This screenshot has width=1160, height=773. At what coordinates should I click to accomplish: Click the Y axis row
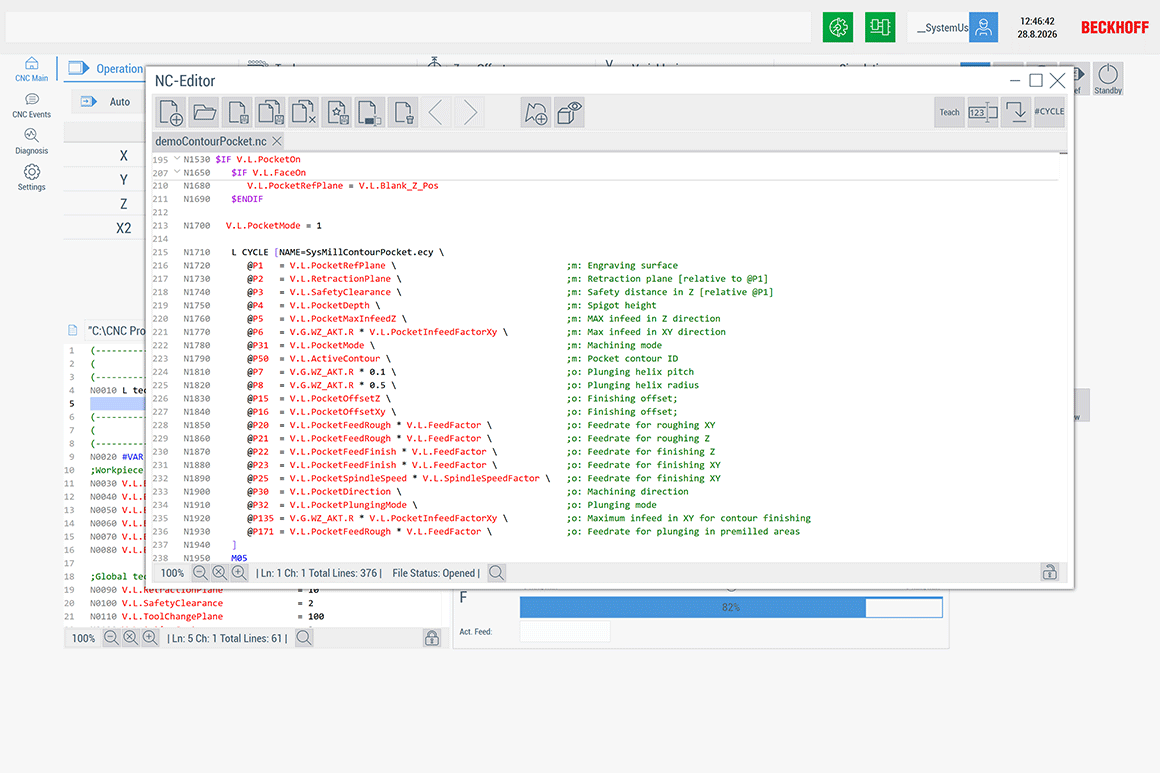pyautogui.click(x=104, y=179)
